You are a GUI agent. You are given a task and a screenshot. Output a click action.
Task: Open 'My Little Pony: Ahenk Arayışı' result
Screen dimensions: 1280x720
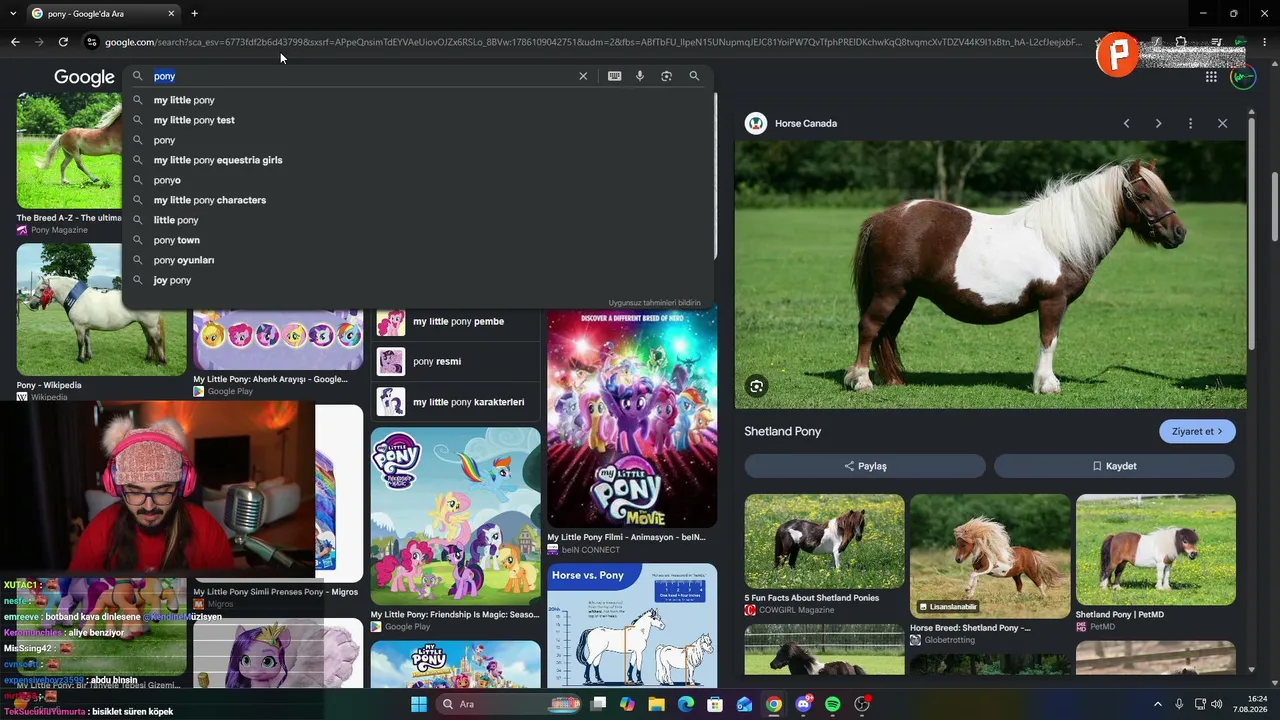point(278,340)
